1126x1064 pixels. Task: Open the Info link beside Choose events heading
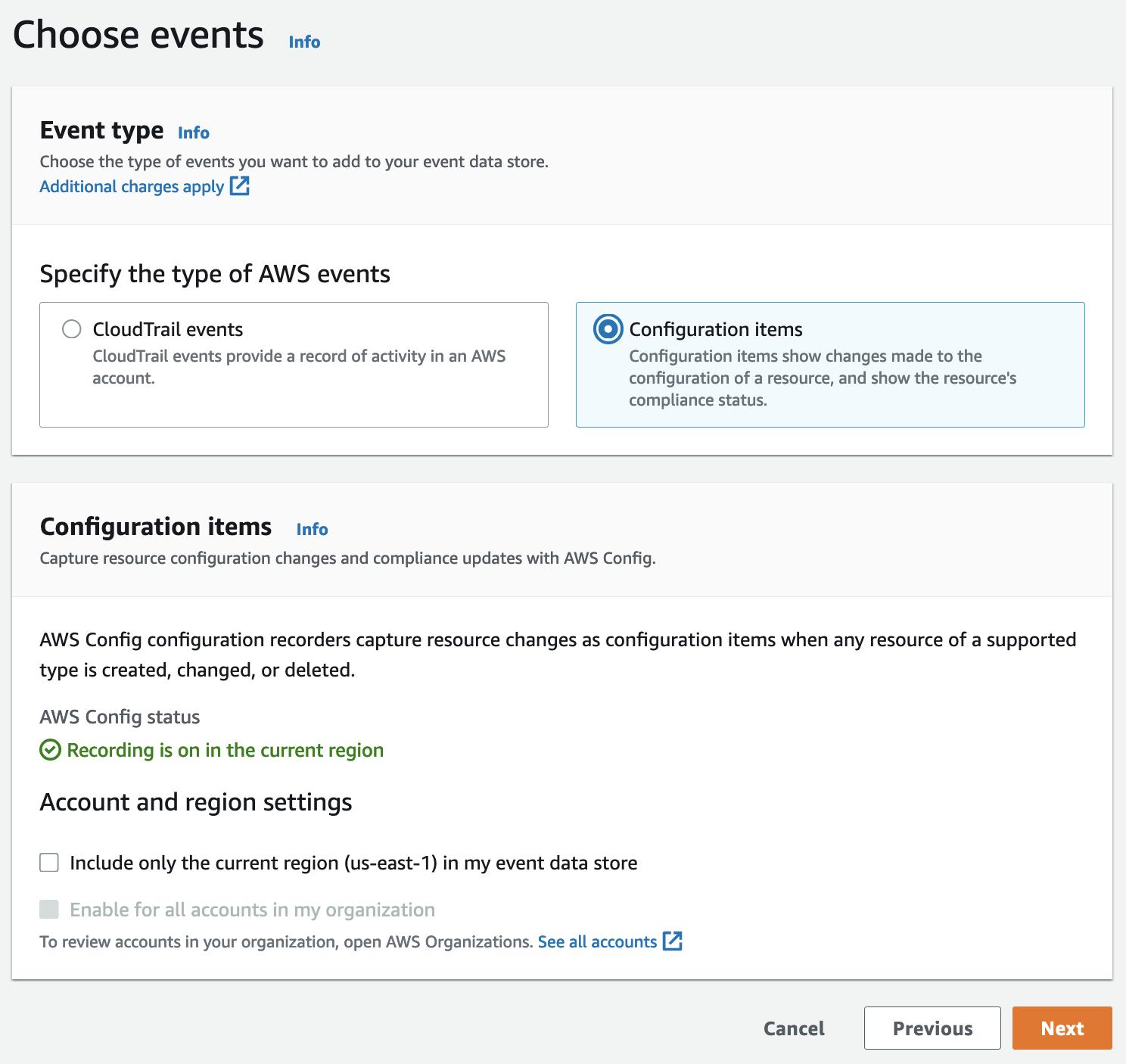[x=303, y=42]
